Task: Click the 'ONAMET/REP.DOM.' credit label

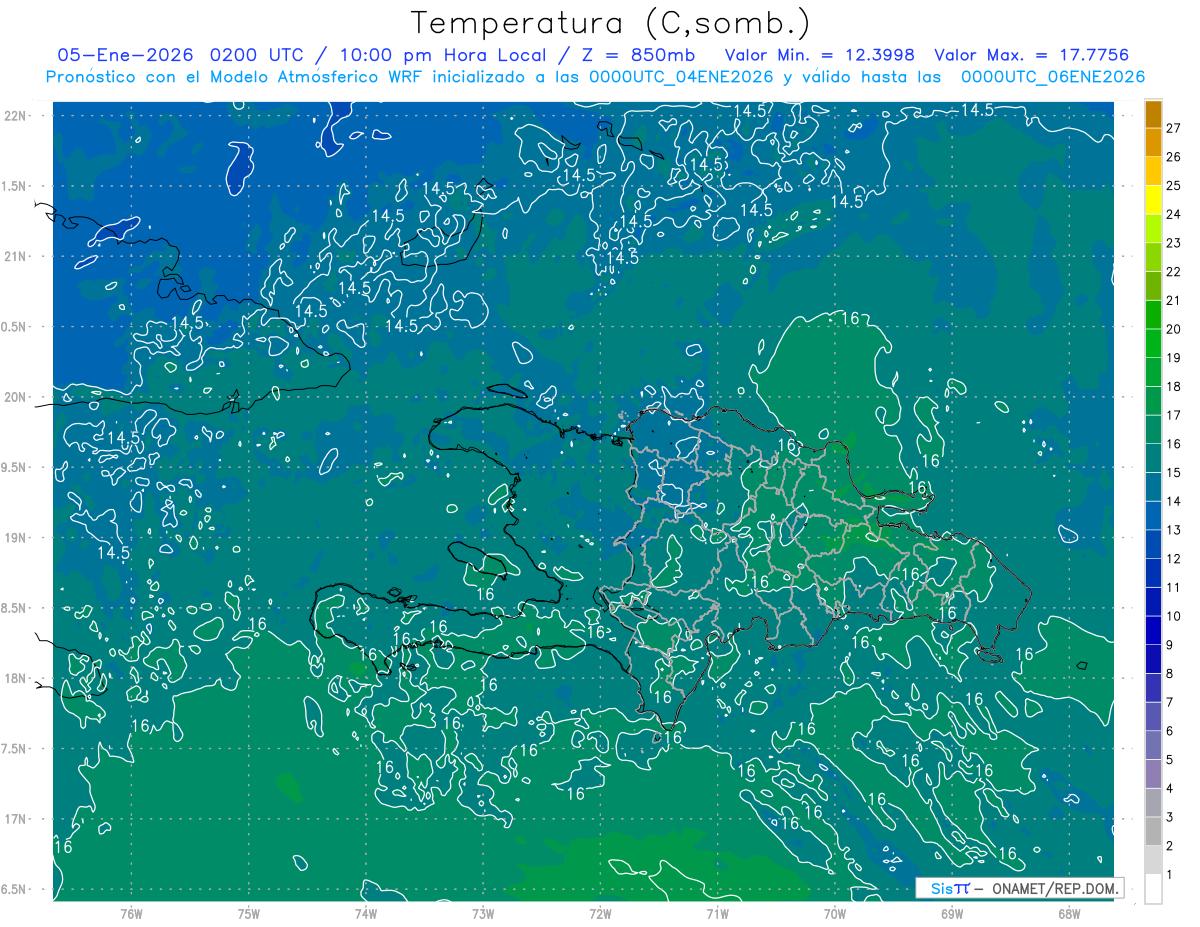Action: [x=1054, y=888]
